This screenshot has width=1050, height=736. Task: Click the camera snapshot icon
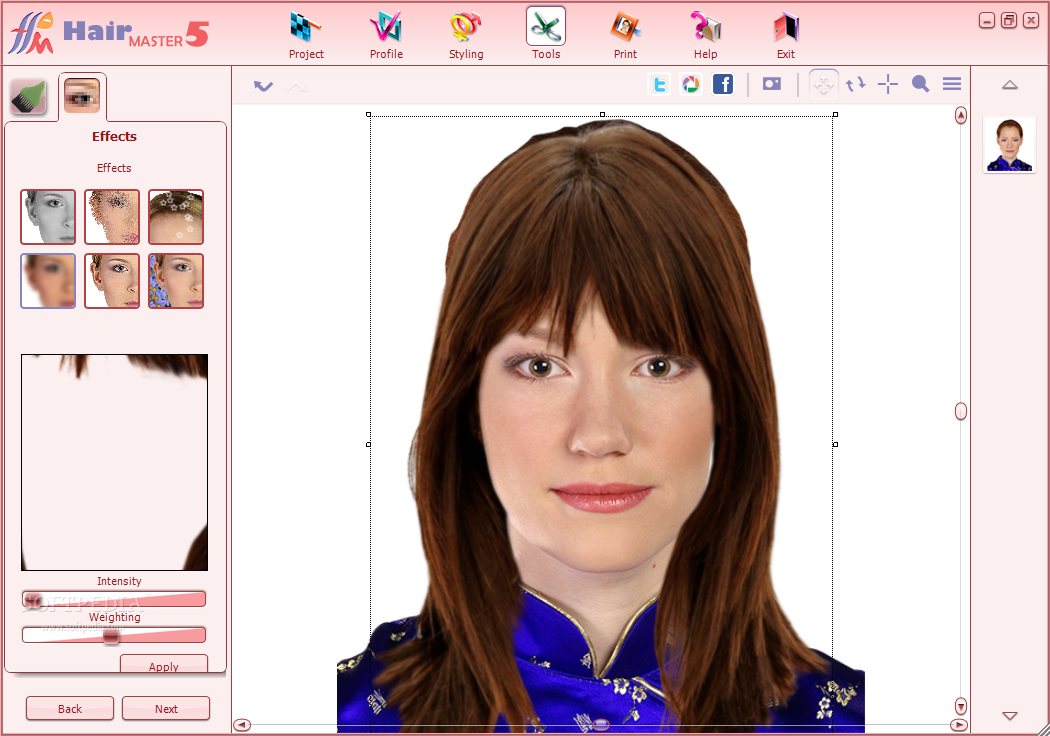[x=772, y=84]
